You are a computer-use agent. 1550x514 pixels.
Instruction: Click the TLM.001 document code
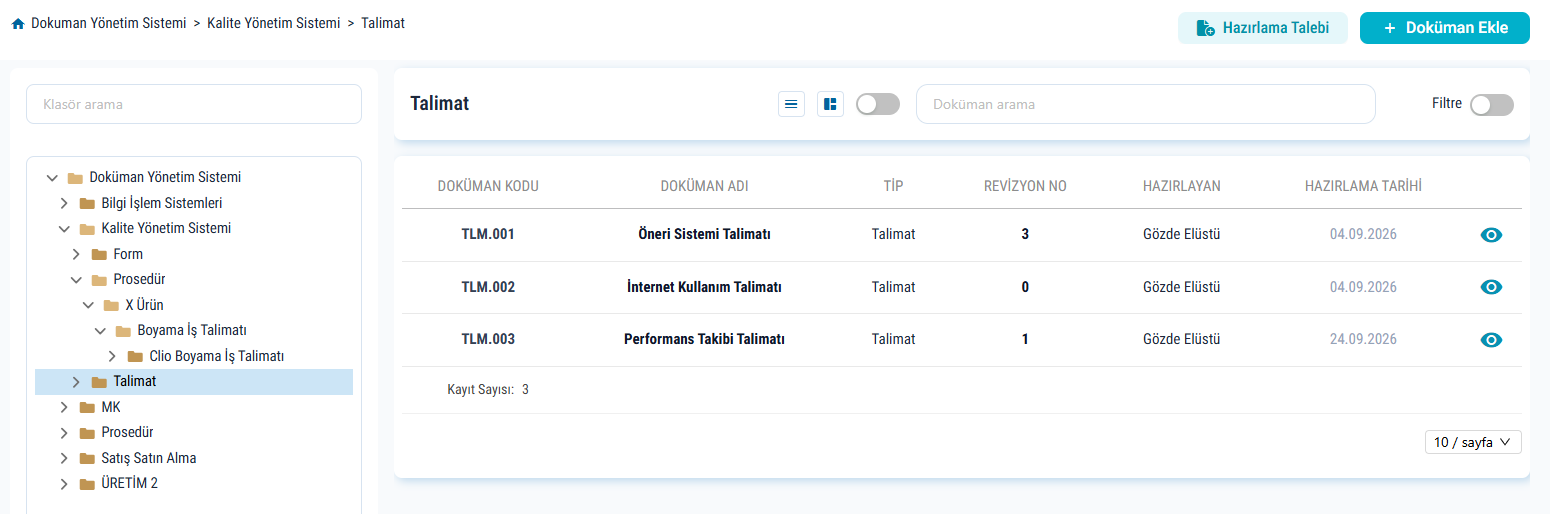click(x=488, y=235)
